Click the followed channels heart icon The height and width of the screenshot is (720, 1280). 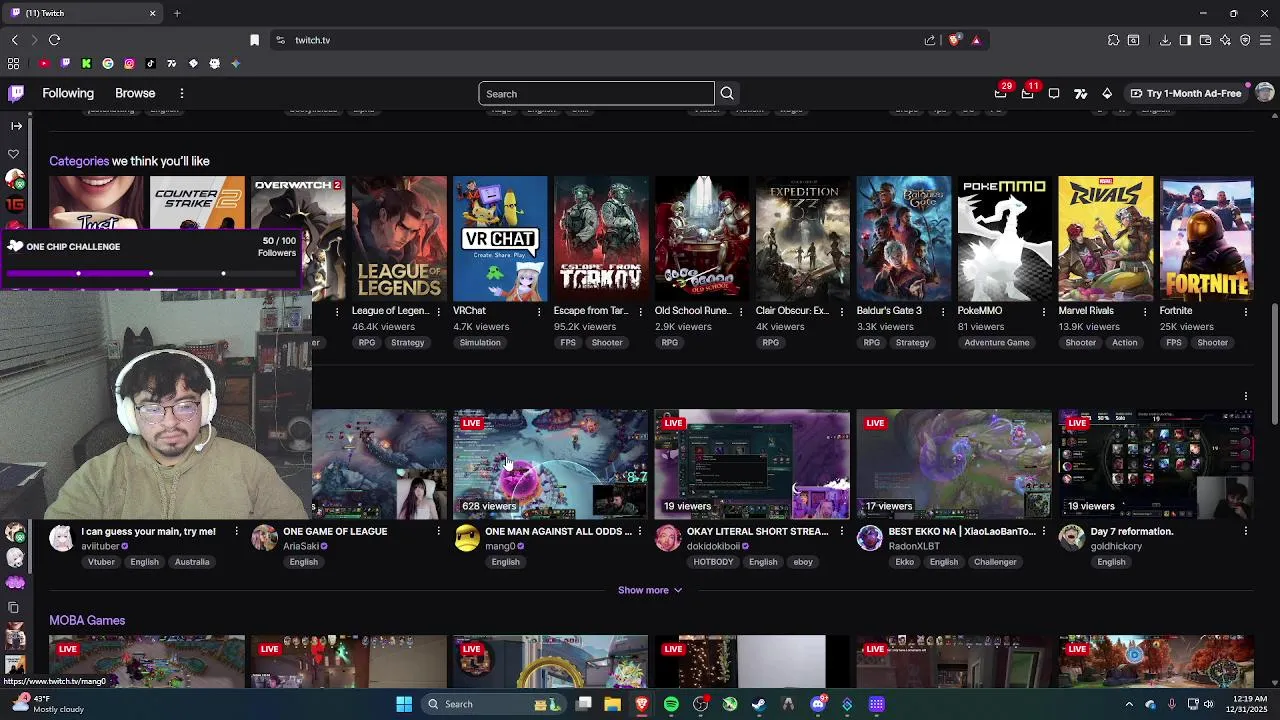coord(14,154)
